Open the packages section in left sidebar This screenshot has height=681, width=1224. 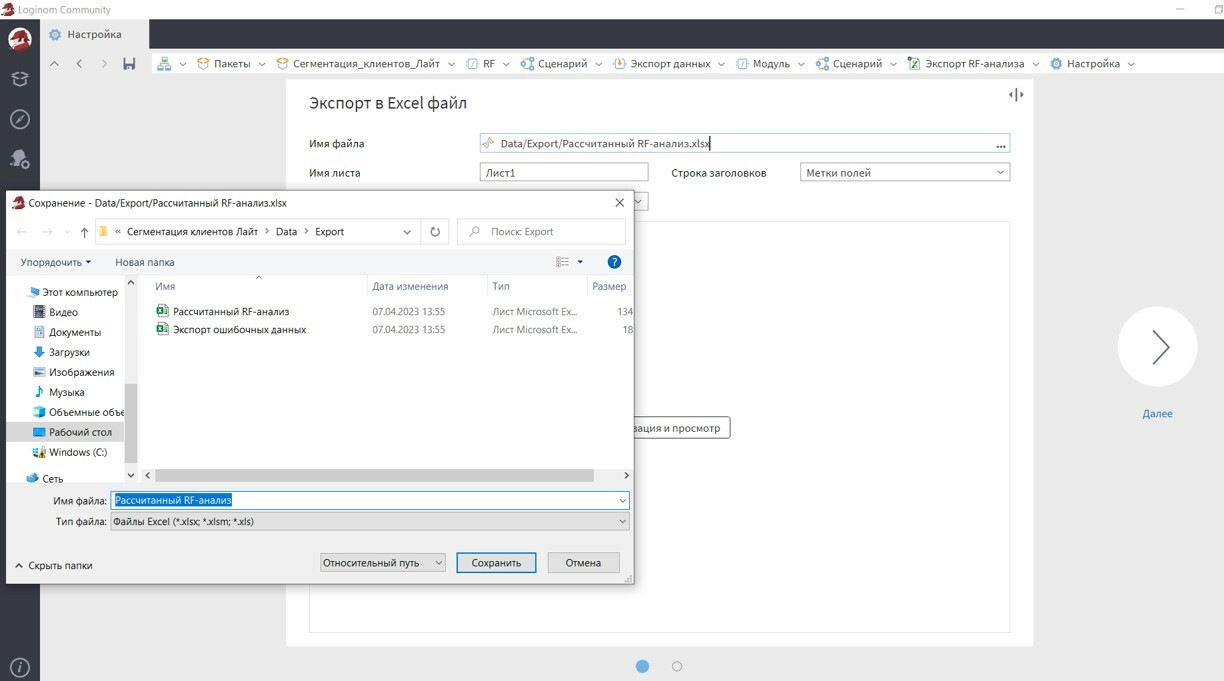[20, 79]
